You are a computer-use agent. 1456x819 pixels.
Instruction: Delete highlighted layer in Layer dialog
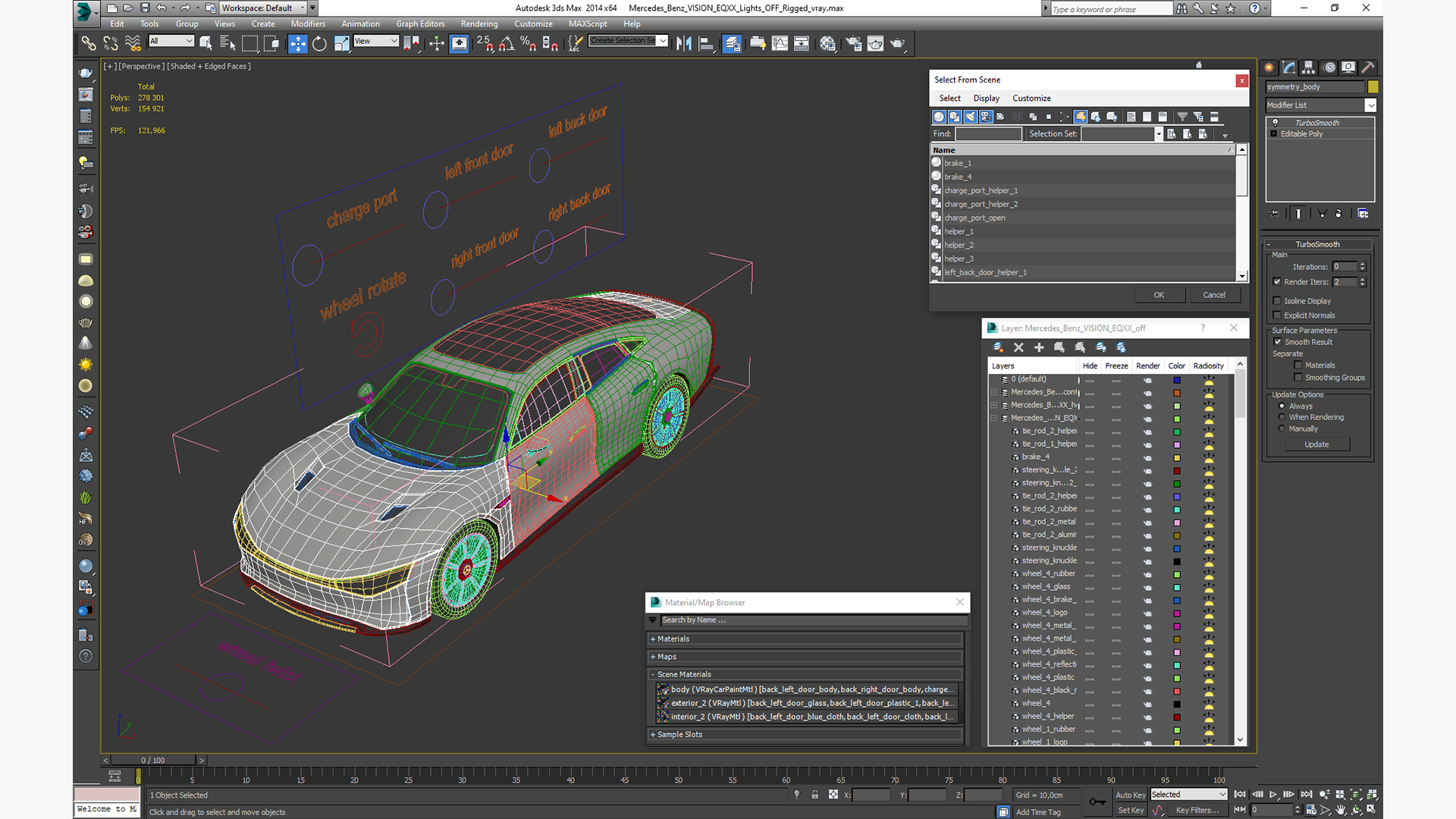coord(1018,347)
